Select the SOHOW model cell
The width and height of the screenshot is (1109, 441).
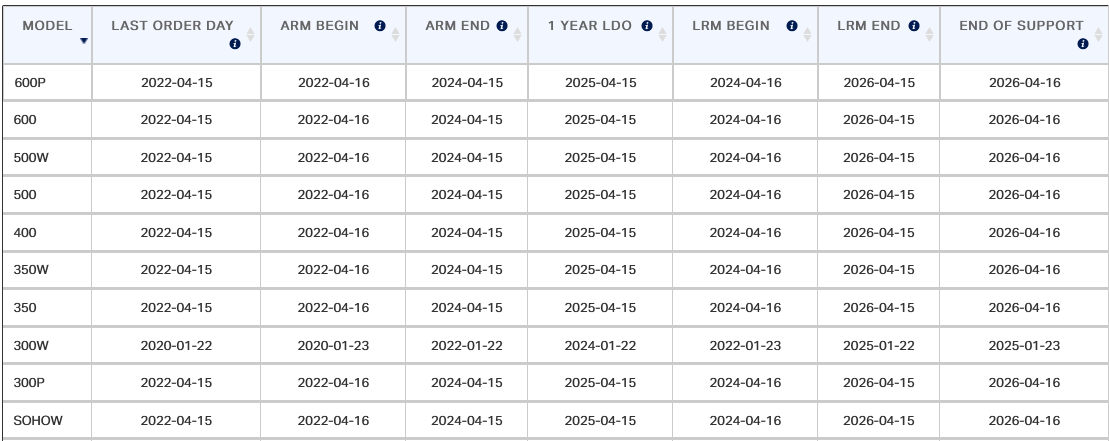point(47,421)
